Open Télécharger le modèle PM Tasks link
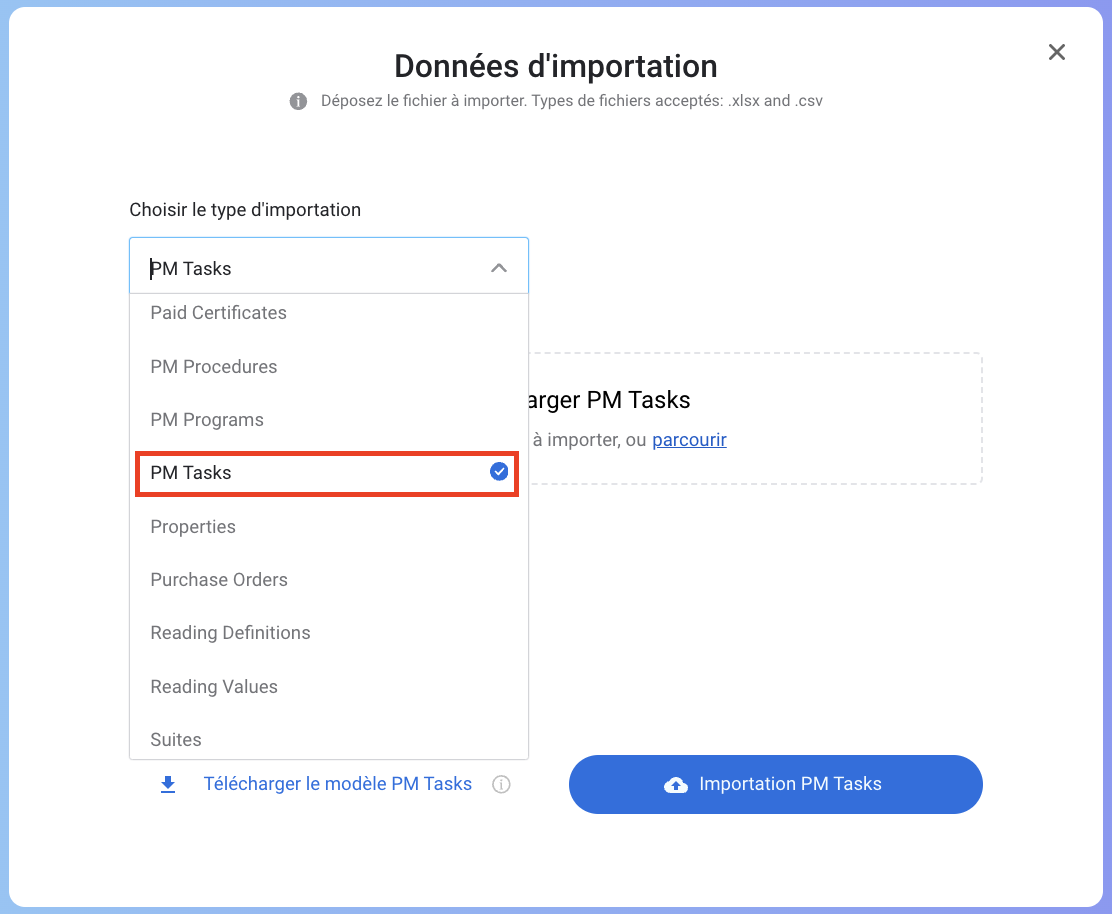Viewport: 1112px width, 914px height. 338,784
